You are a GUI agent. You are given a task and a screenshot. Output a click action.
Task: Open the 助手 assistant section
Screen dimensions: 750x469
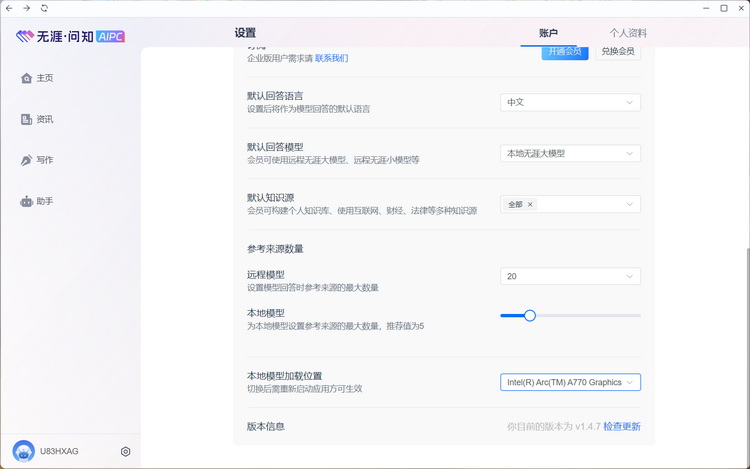click(37, 201)
